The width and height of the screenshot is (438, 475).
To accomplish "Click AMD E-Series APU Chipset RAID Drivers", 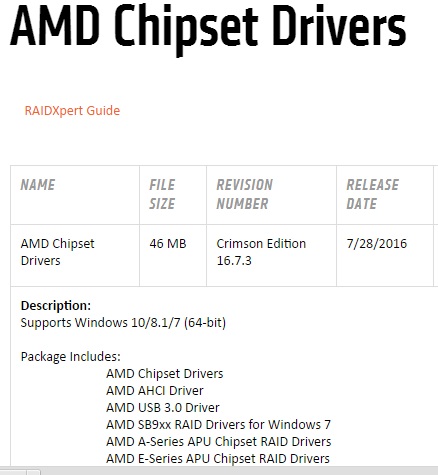I will click(218, 459).
